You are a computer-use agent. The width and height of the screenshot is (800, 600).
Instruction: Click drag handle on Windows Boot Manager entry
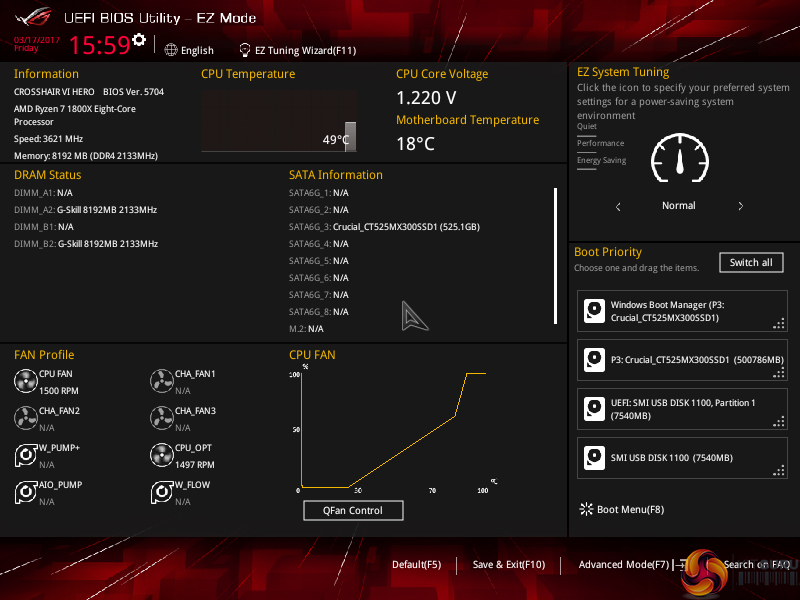pos(779,323)
